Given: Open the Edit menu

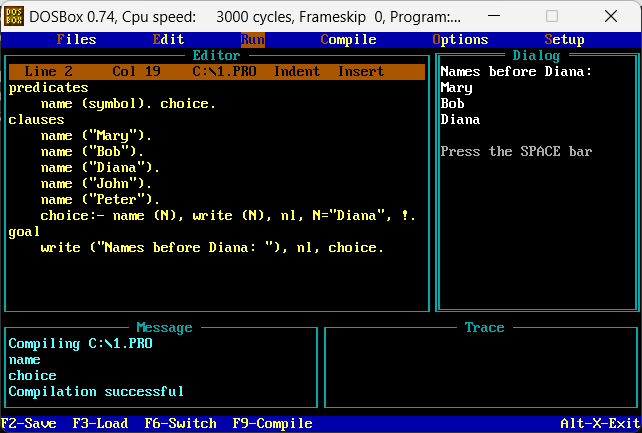Looking at the screenshot, I should coord(168,40).
